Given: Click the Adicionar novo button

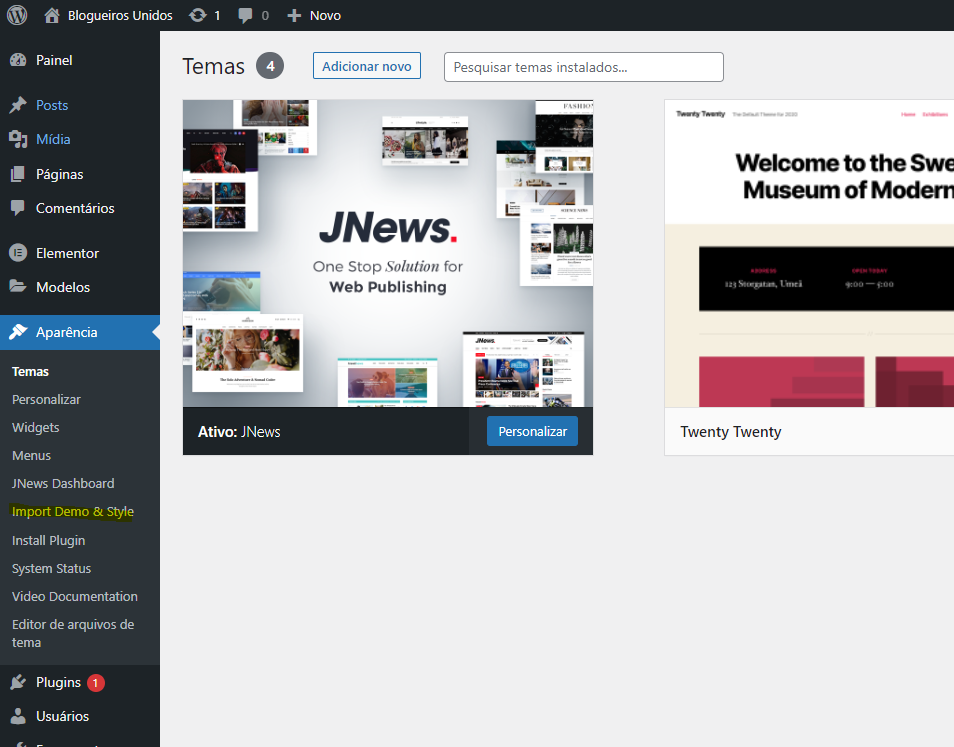Looking at the screenshot, I should click(x=367, y=66).
